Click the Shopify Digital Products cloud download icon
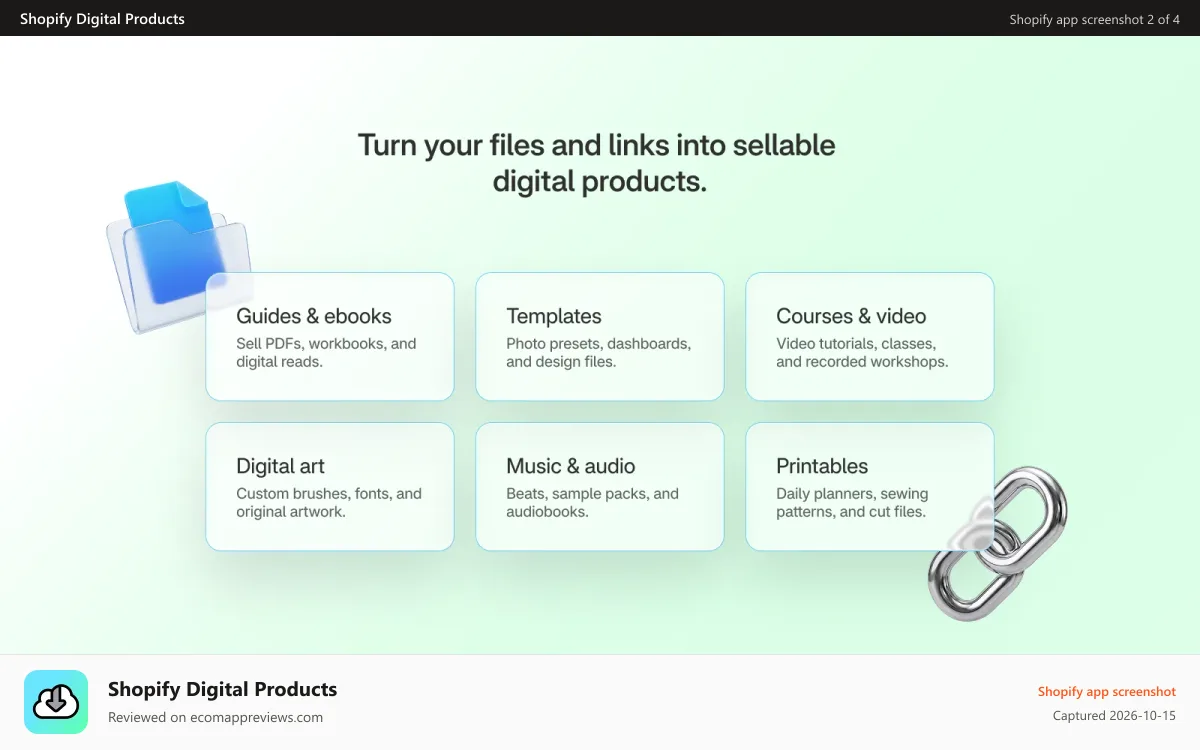The width and height of the screenshot is (1200, 750). (56, 702)
